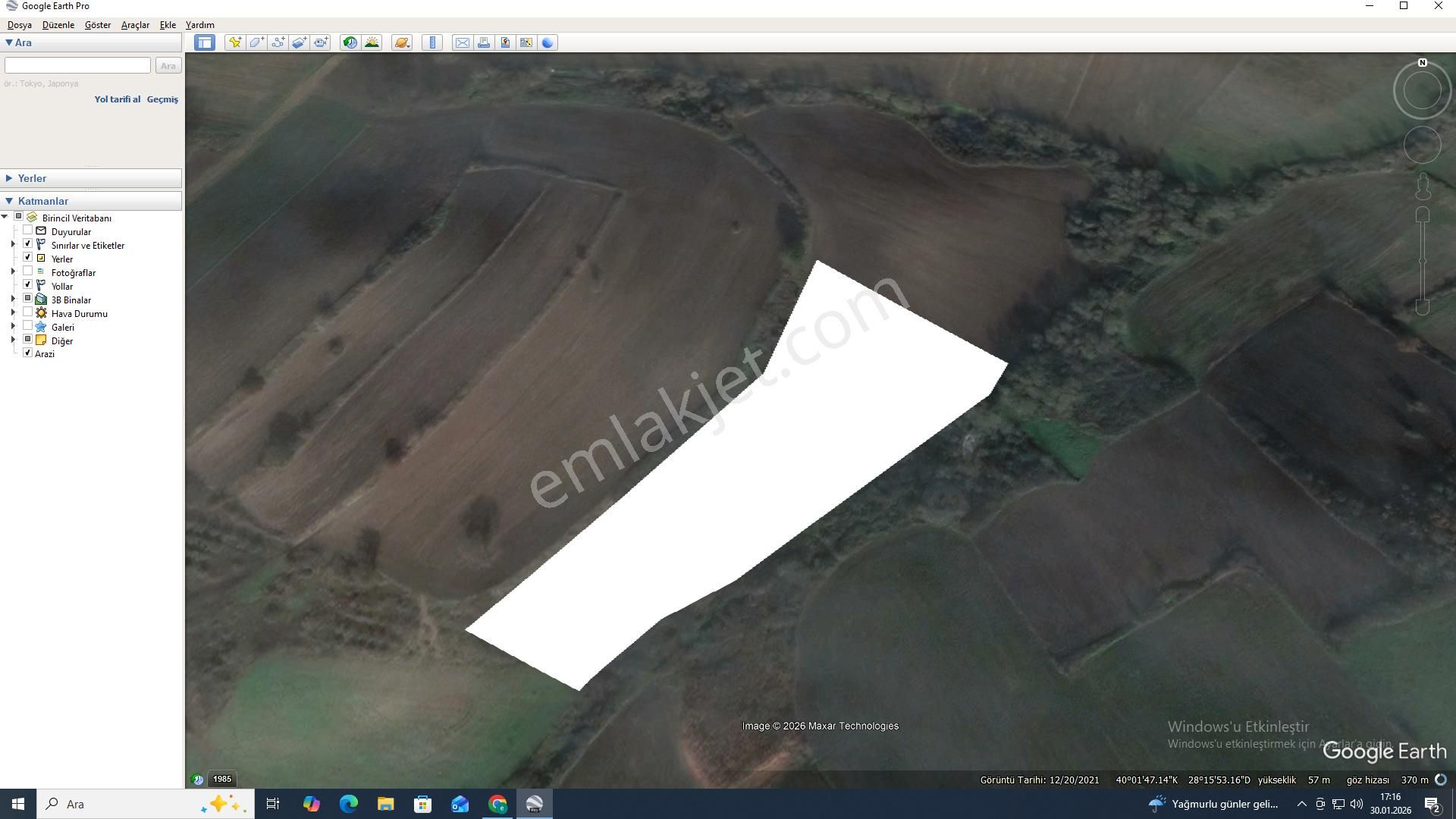The width and height of the screenshot is (1456, 819).
Task: Expand the 3B Binalar layer node
Action: click(13, 299)
